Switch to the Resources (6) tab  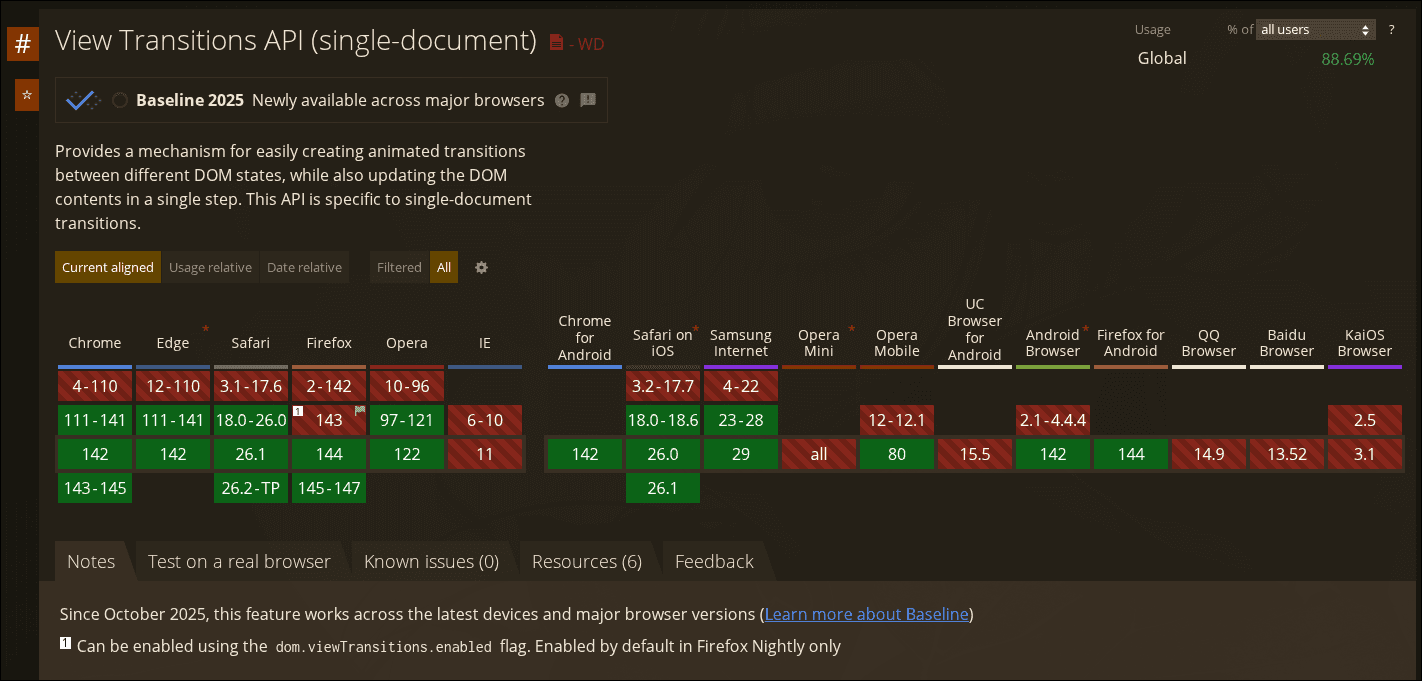click(x=586, y=561)
